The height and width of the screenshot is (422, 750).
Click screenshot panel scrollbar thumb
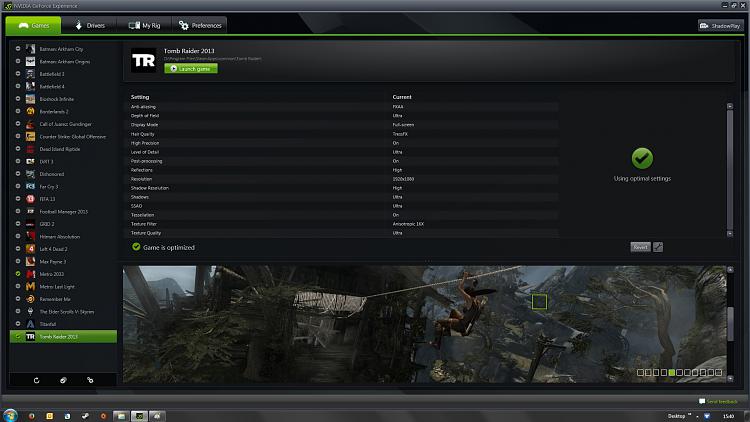click(730, 324)
